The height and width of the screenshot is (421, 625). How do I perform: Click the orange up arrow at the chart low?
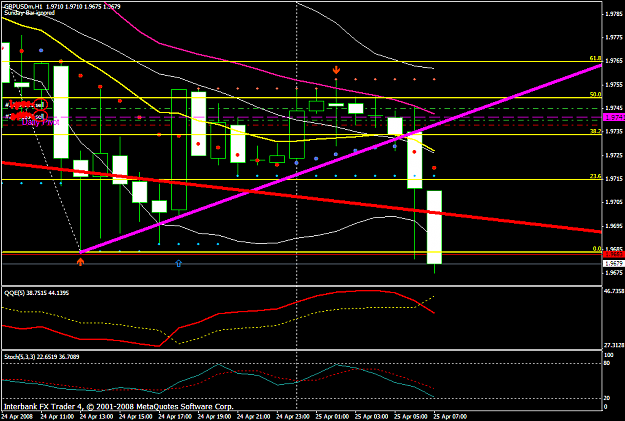click(81, 262)
